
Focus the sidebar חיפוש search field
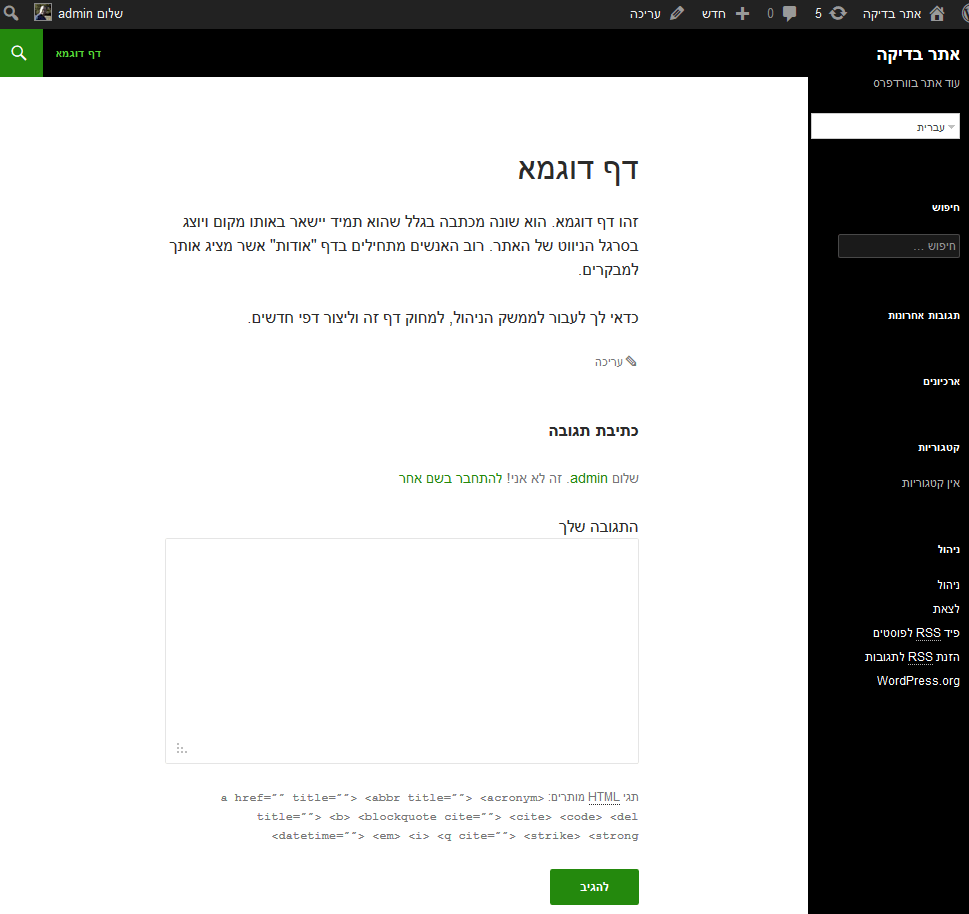pos(899,246)
